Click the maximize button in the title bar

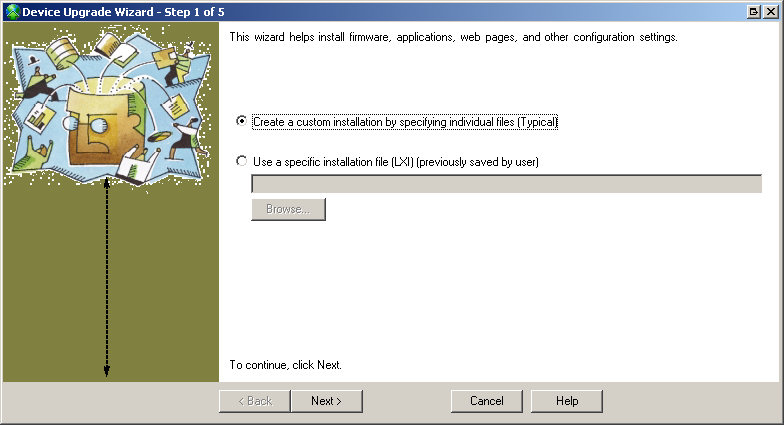(x=753, y=10)
